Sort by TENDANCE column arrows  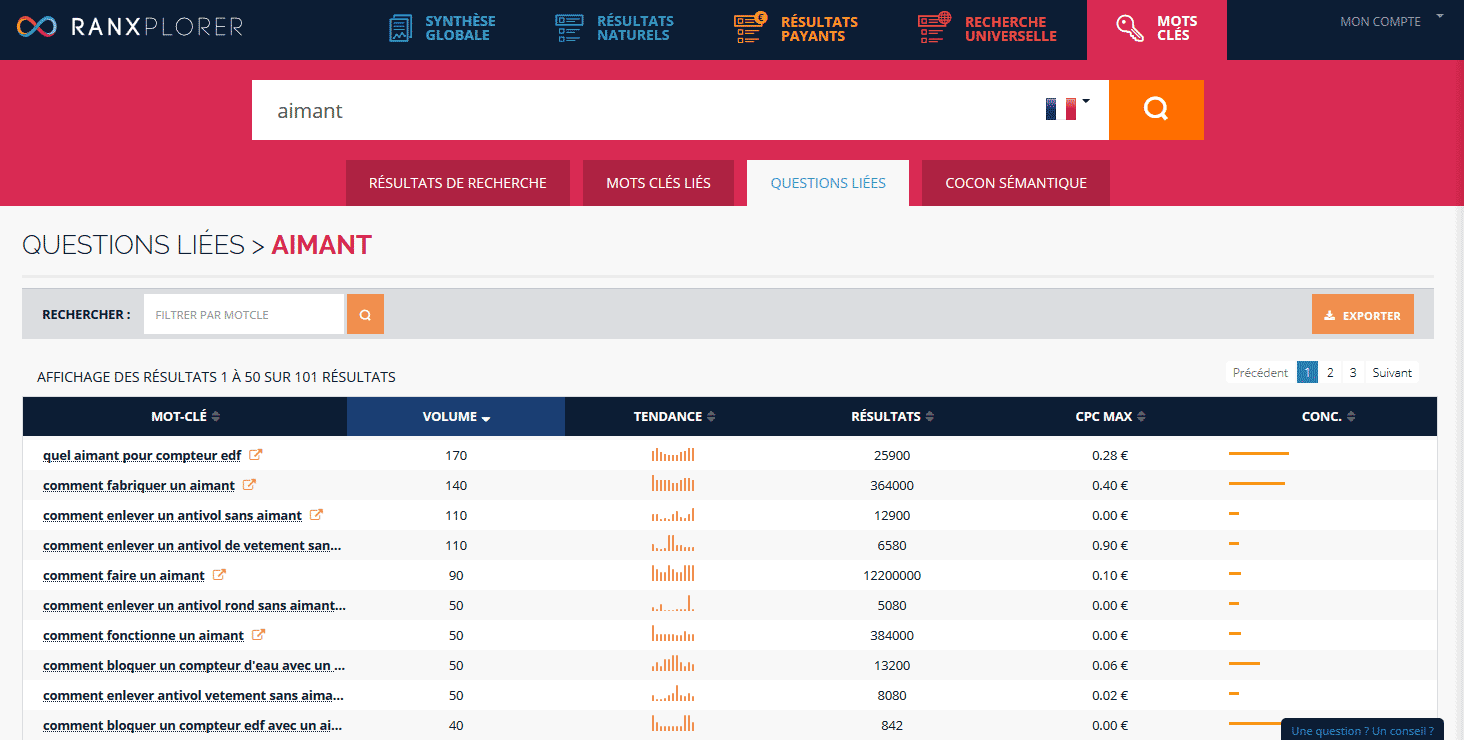[711, 417]
